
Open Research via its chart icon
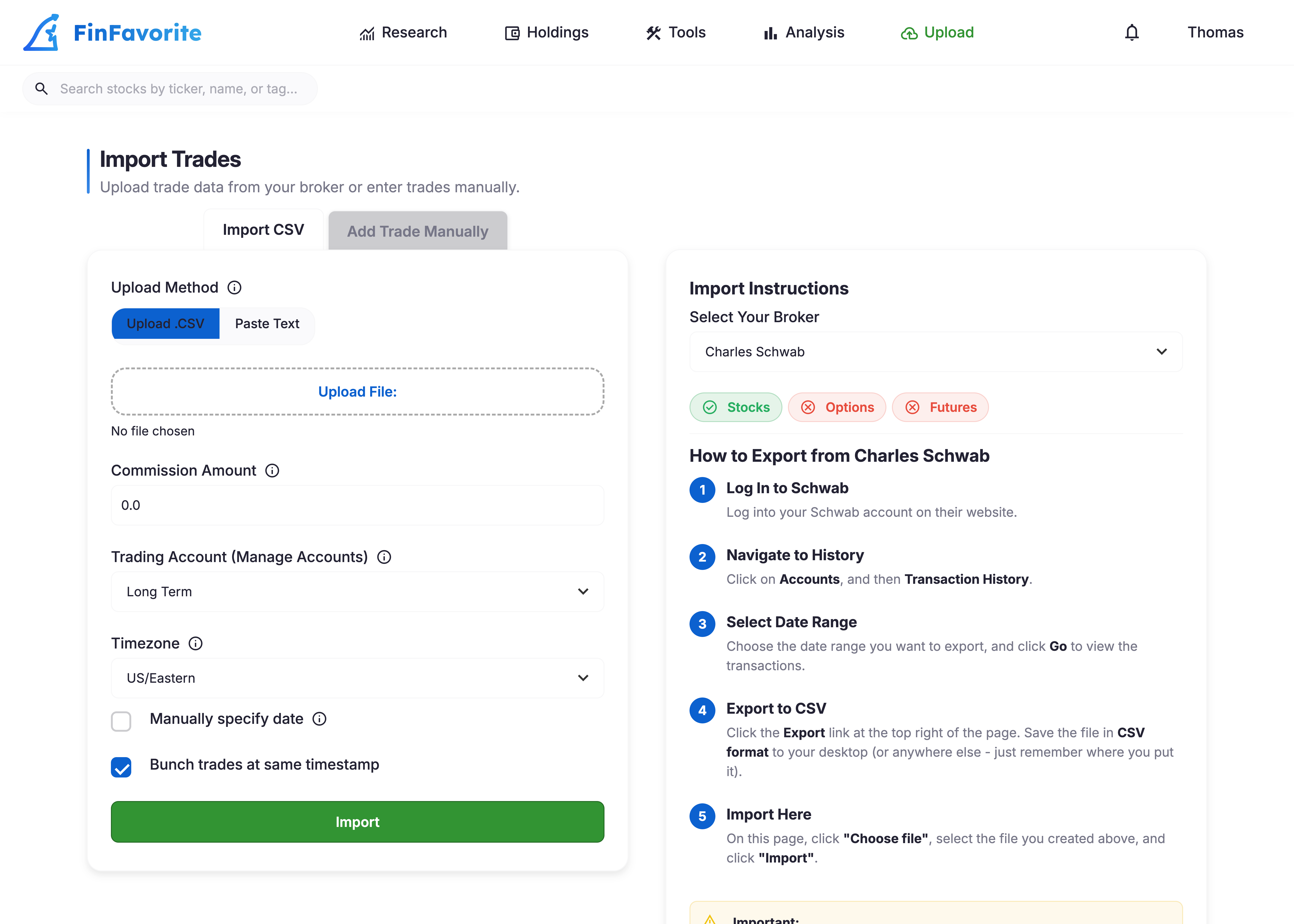(367, 32)
